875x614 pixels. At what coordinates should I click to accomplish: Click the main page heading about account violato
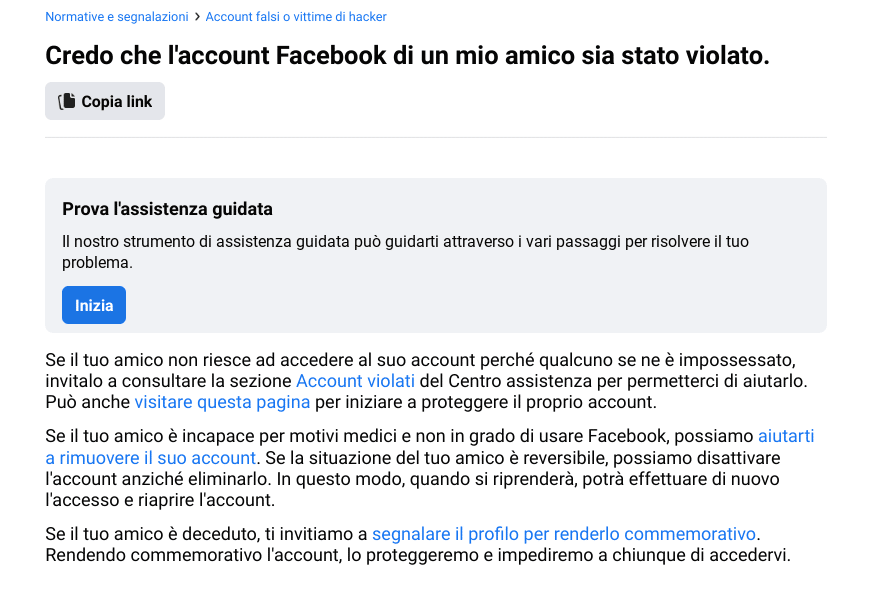pyautogui.click(x=407, y=55)
